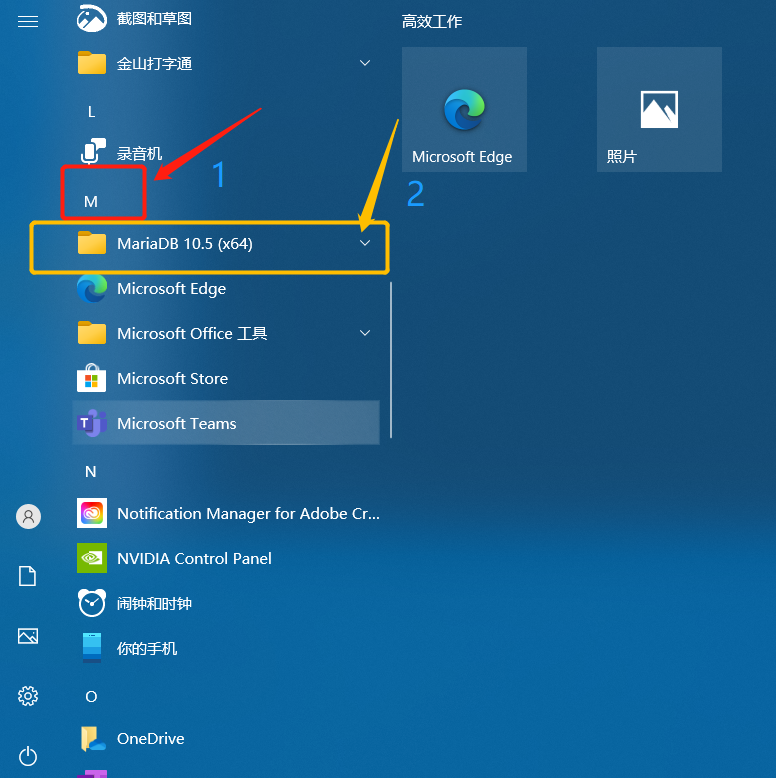Launch the 录音机 recorder icon
Image resolution: width=776 pixels, height=778 pixels.
click(93, 151)
